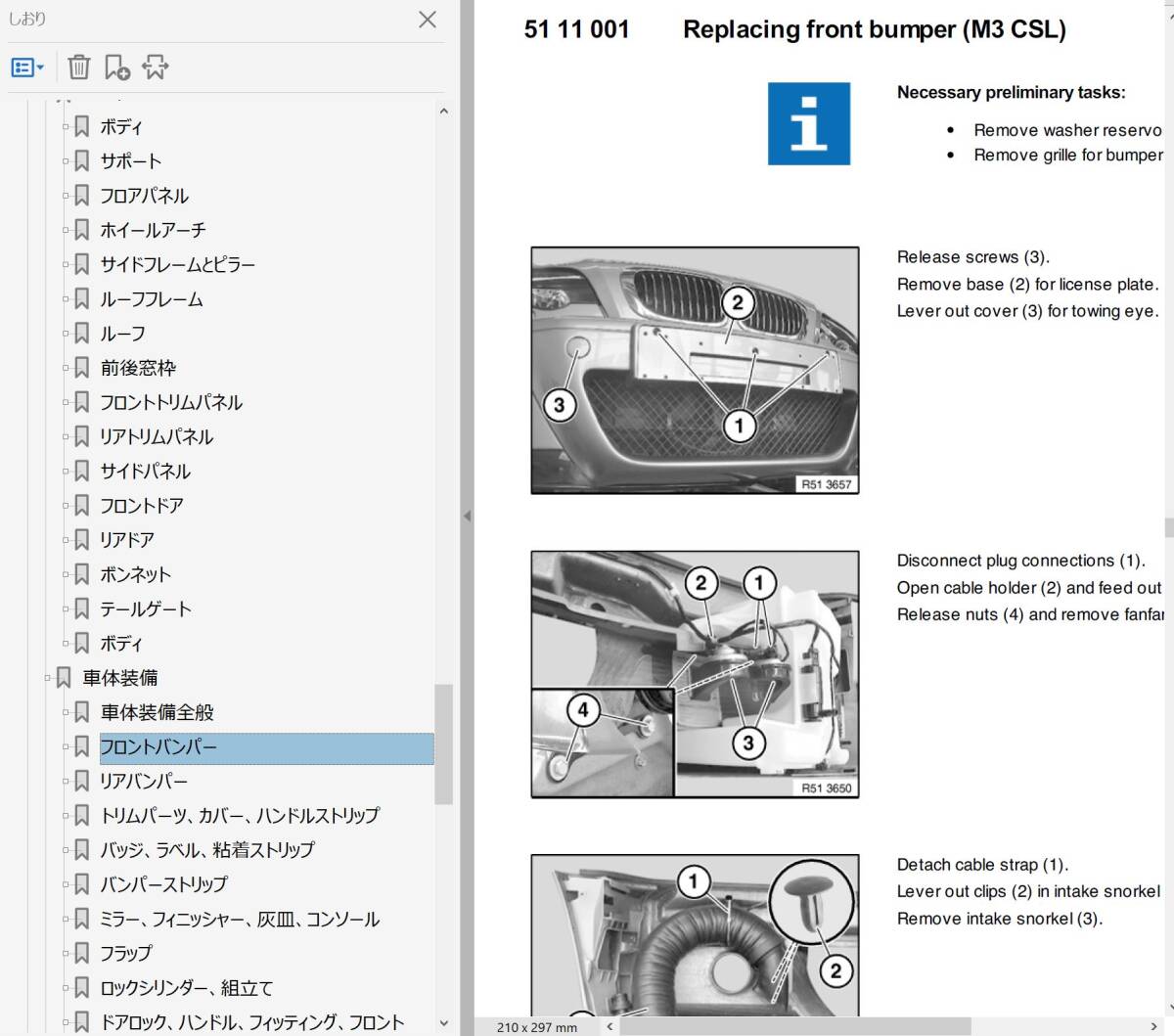
Task: Expand the フロントトリムパネル bookmark node
Action: click(x=66, y=402)
